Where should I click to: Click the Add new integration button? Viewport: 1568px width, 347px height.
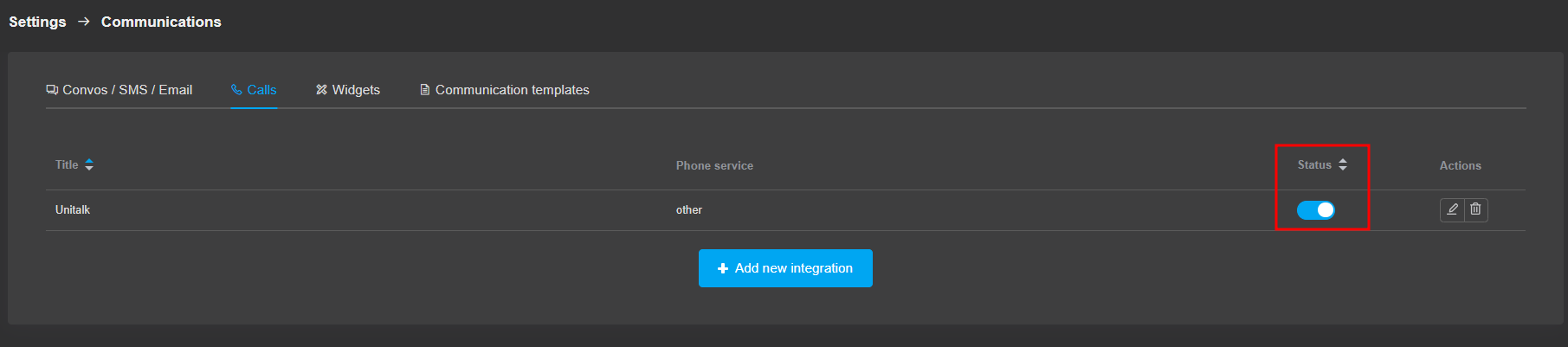click(x=785, y=268)
